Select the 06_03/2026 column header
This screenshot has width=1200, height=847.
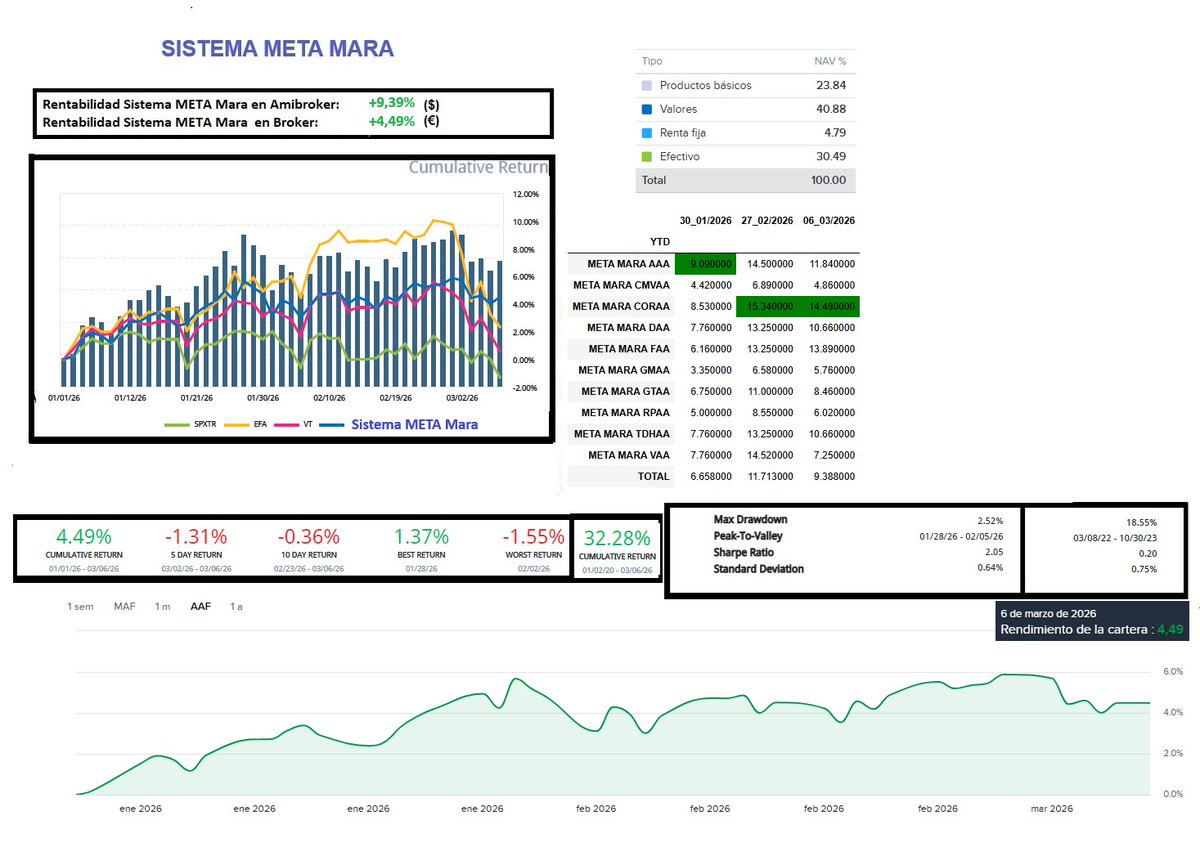(828, 221)
